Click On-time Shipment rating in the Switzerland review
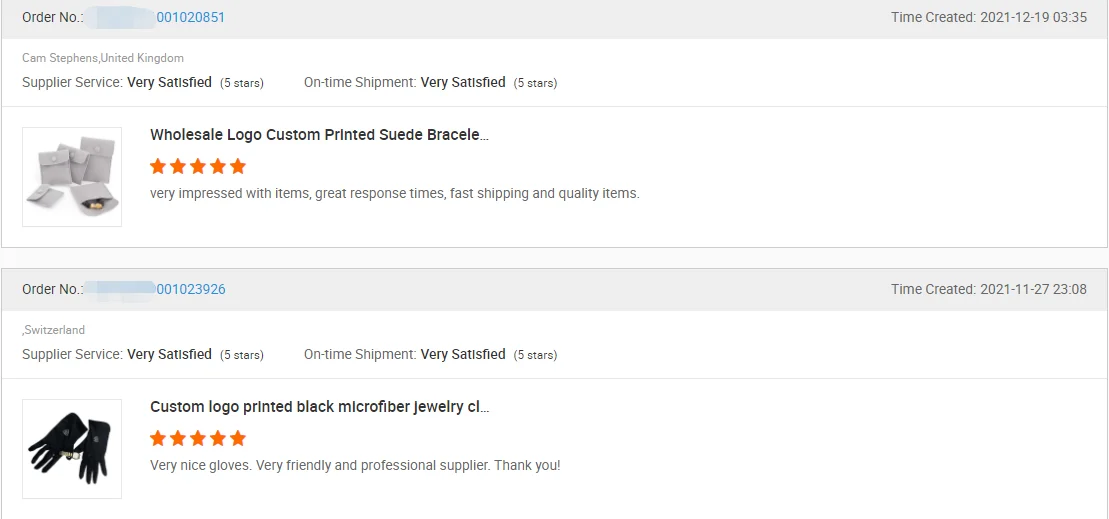This screenshot has height=519, width=1109. [x=430, y=354]
